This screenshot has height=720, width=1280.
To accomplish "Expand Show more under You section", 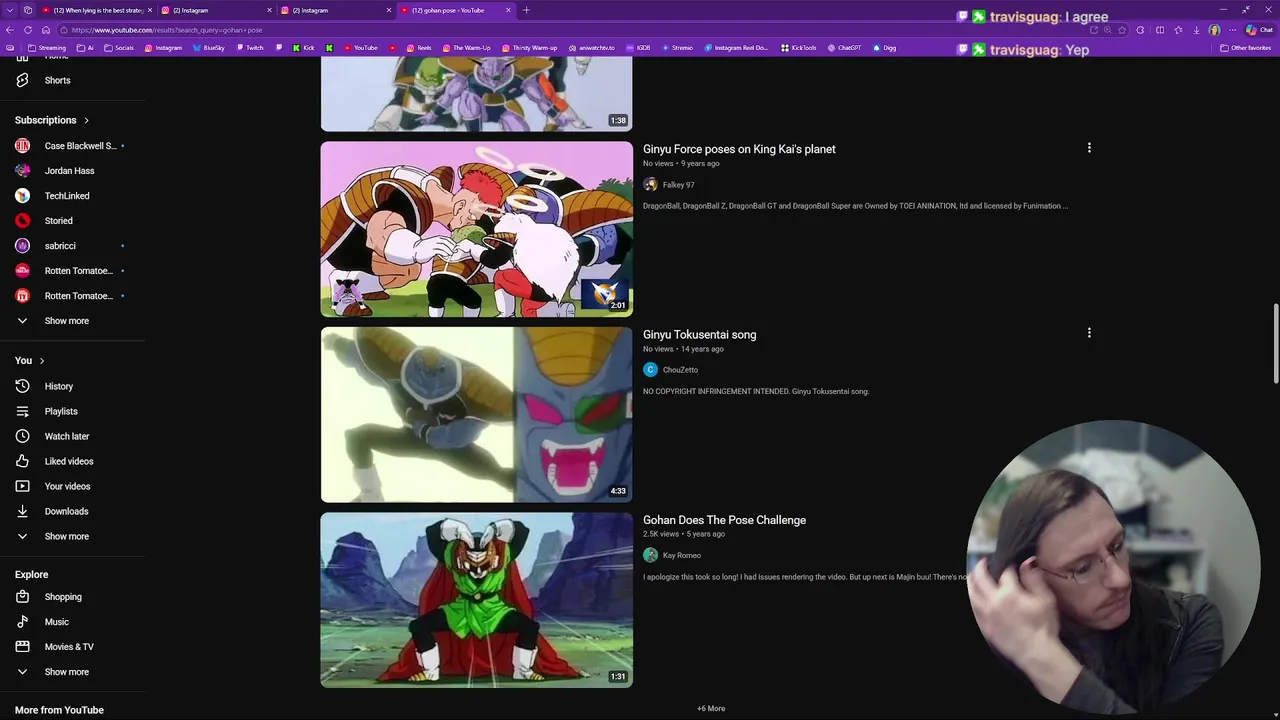I will coord(66,536).
